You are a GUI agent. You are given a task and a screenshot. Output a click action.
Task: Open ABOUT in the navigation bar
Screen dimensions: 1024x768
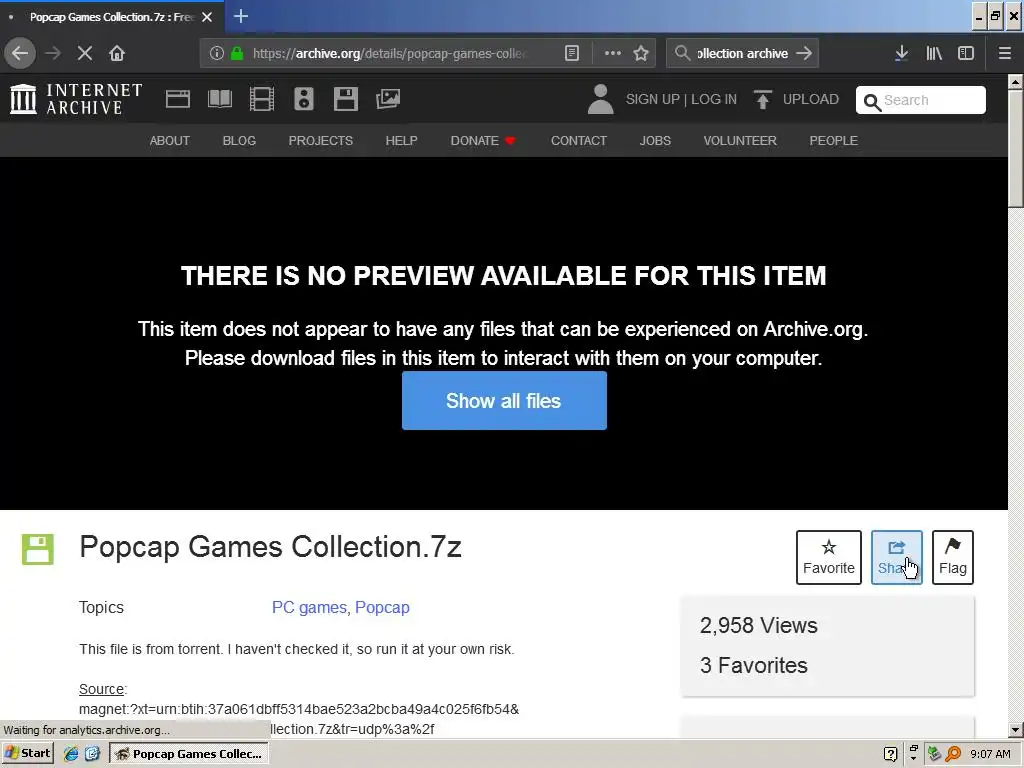click(x=170, y=140)
